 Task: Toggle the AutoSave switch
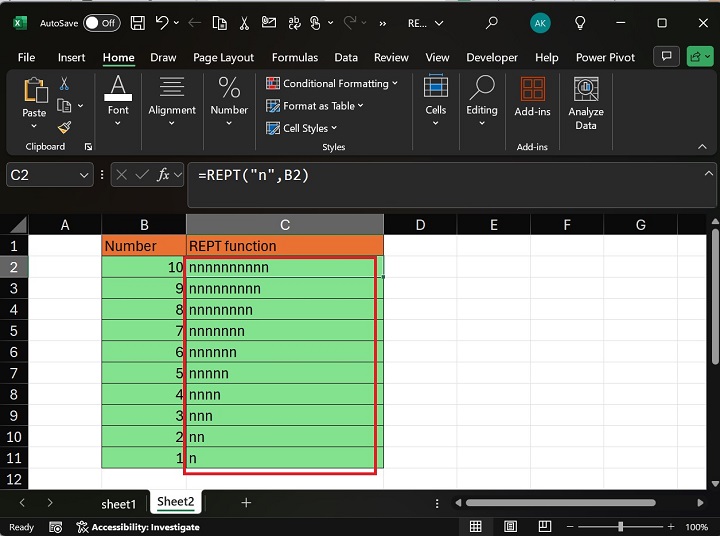tap(102, 22)
